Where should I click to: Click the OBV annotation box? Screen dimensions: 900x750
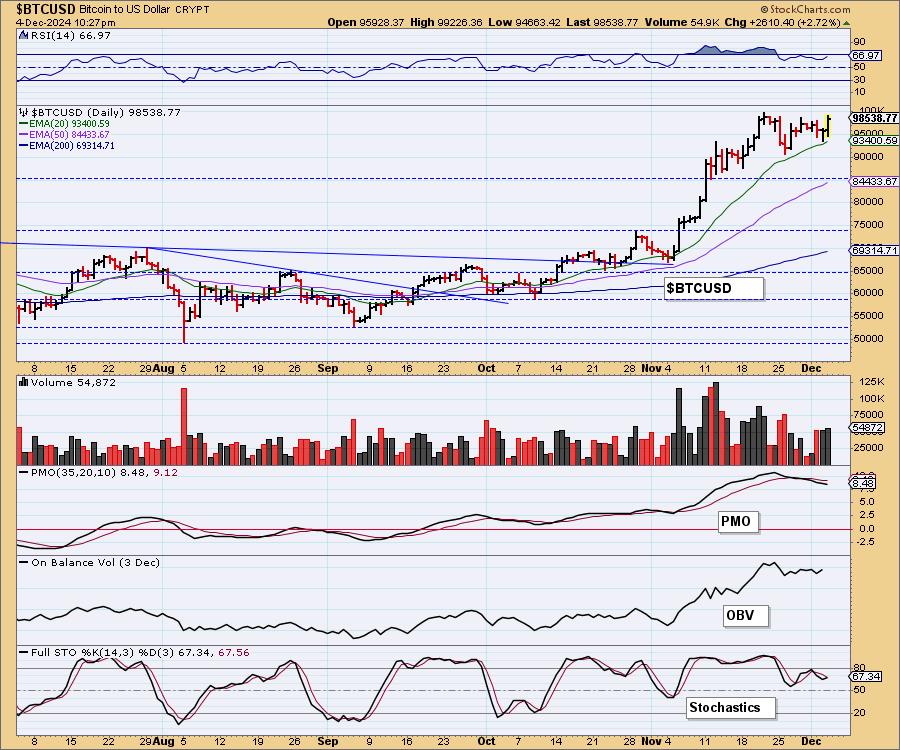pos(746,616)
